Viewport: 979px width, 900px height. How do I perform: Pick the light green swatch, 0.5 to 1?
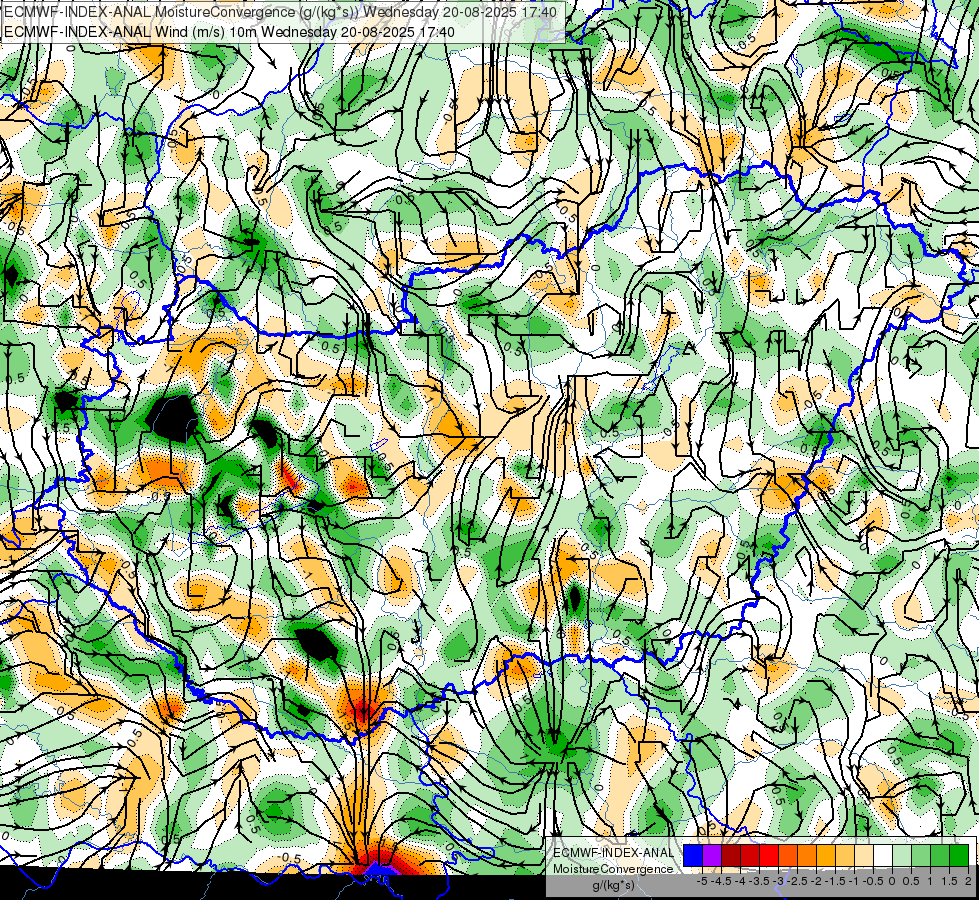click(921, 855)
